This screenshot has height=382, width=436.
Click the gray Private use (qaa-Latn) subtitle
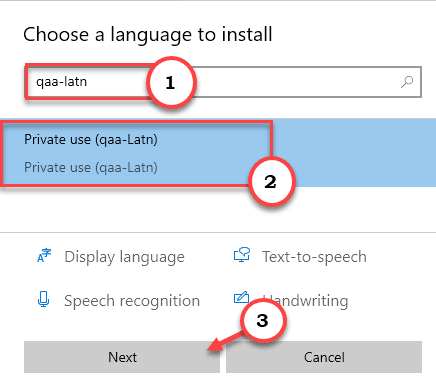[91, 167]
